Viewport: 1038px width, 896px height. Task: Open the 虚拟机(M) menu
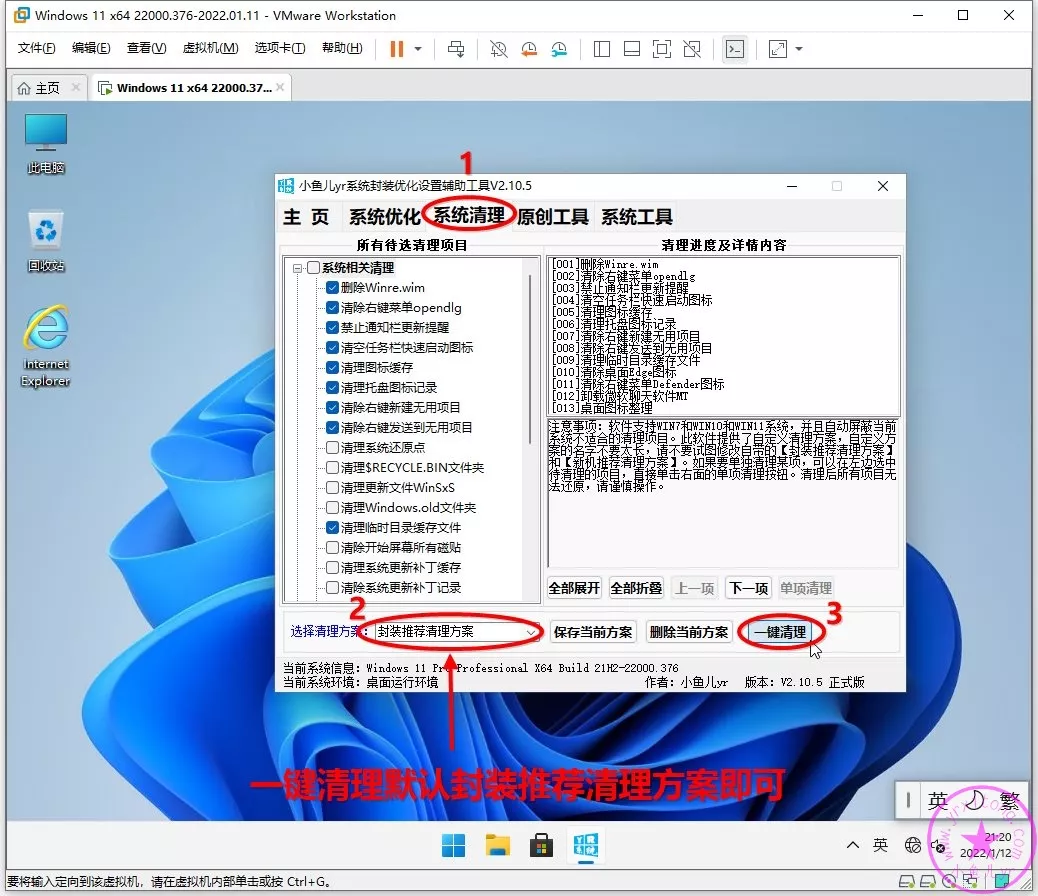coord(210,48)
